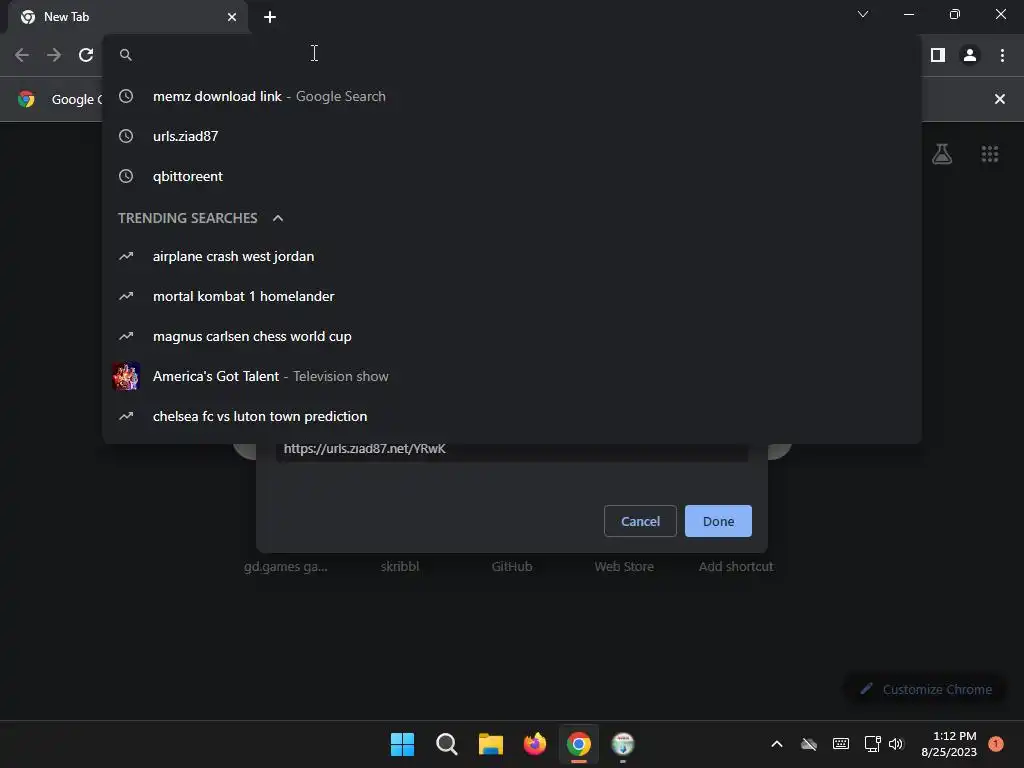Open Windows taskbar search
1024x768 pixels.
447,744
